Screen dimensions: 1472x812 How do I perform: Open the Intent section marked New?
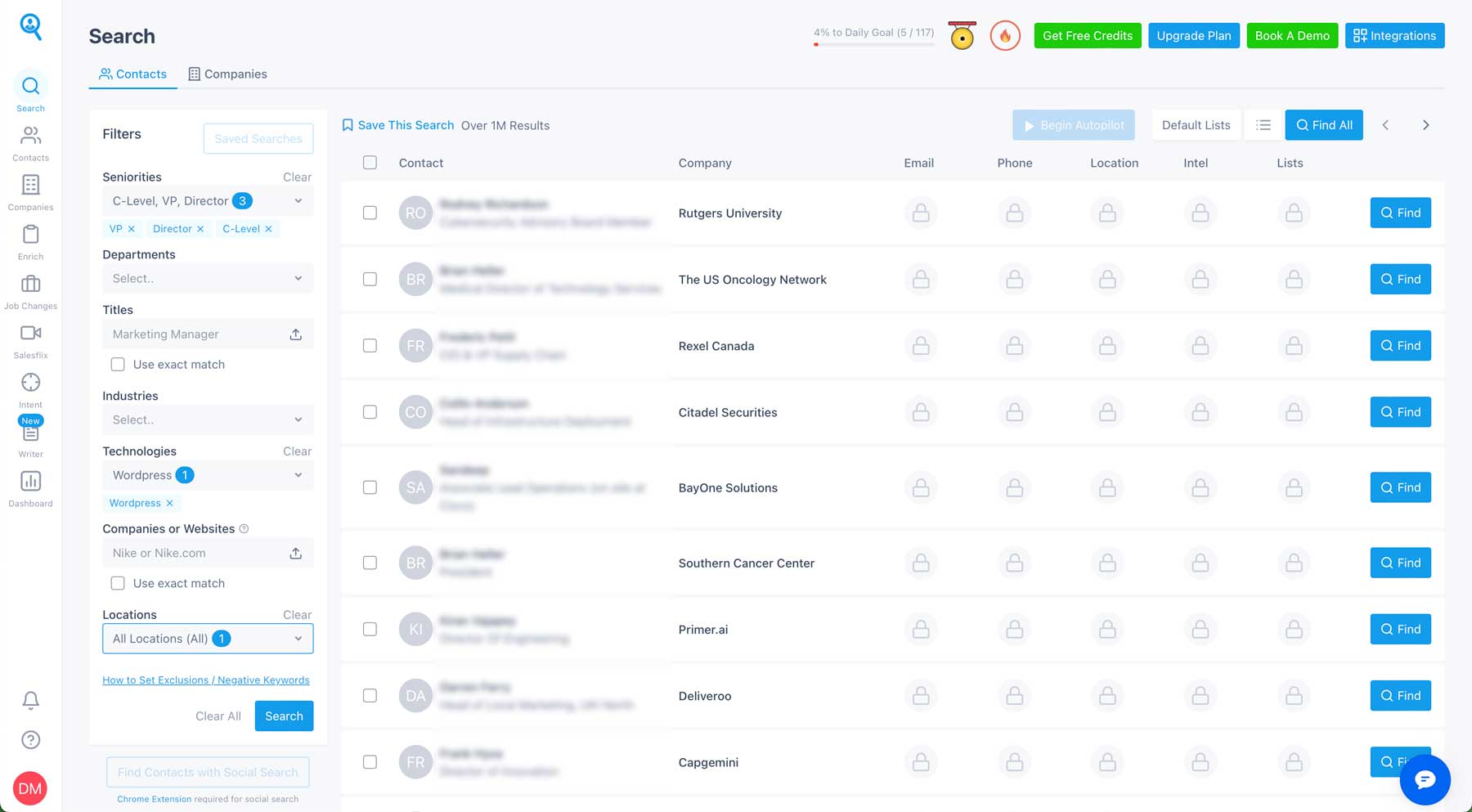[x=30, y=388]
